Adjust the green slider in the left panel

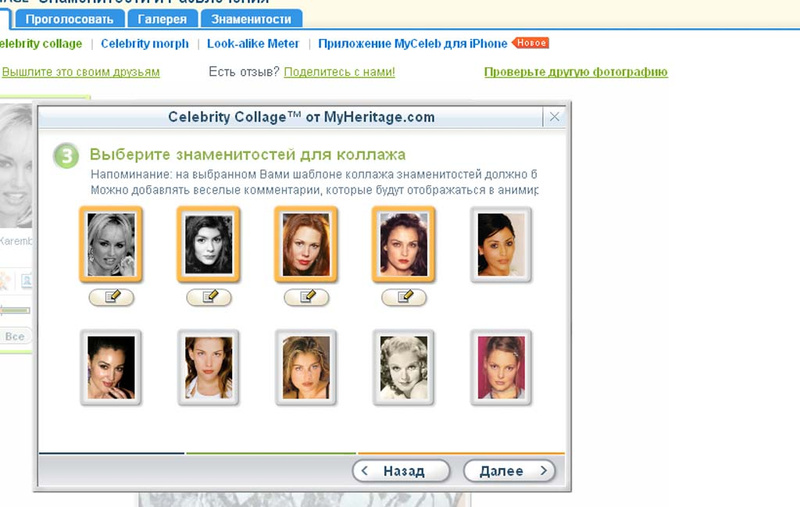(15, 310)
